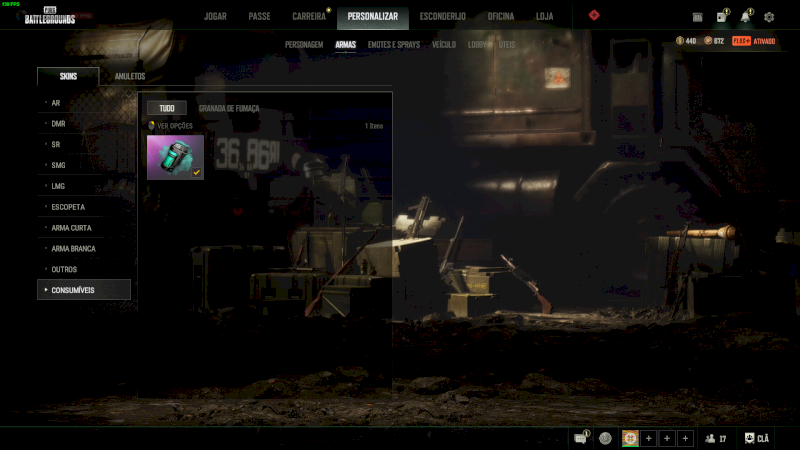Click the second empty team slot plus

pyautogui.click(x=667, y=438)
